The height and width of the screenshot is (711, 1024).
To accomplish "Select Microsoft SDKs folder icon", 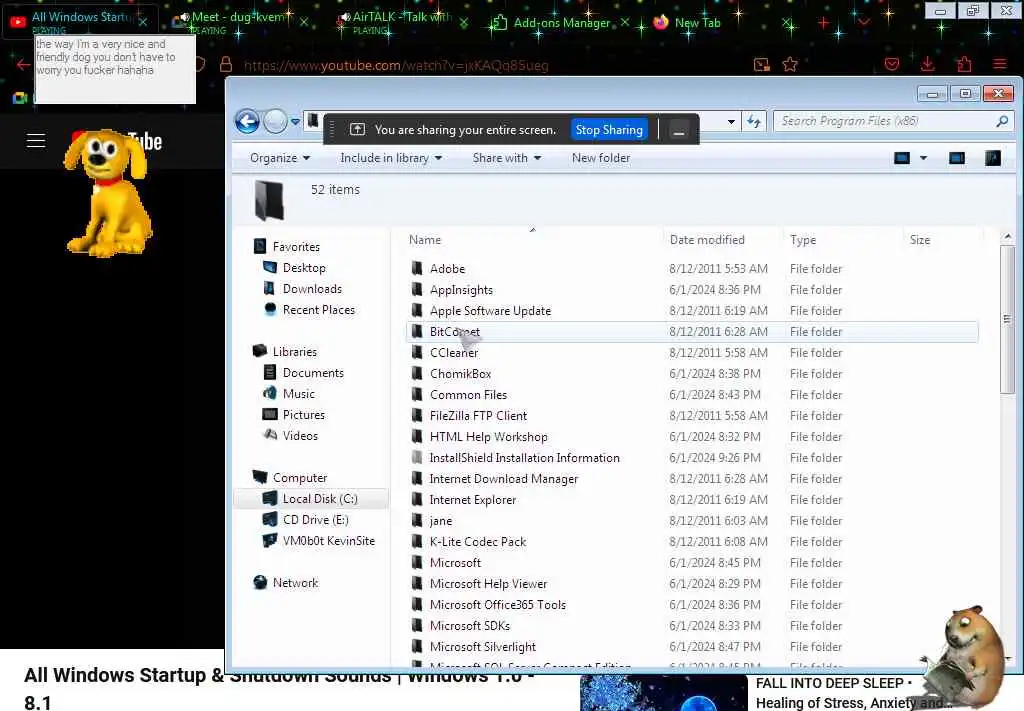I will click(417, 625).
